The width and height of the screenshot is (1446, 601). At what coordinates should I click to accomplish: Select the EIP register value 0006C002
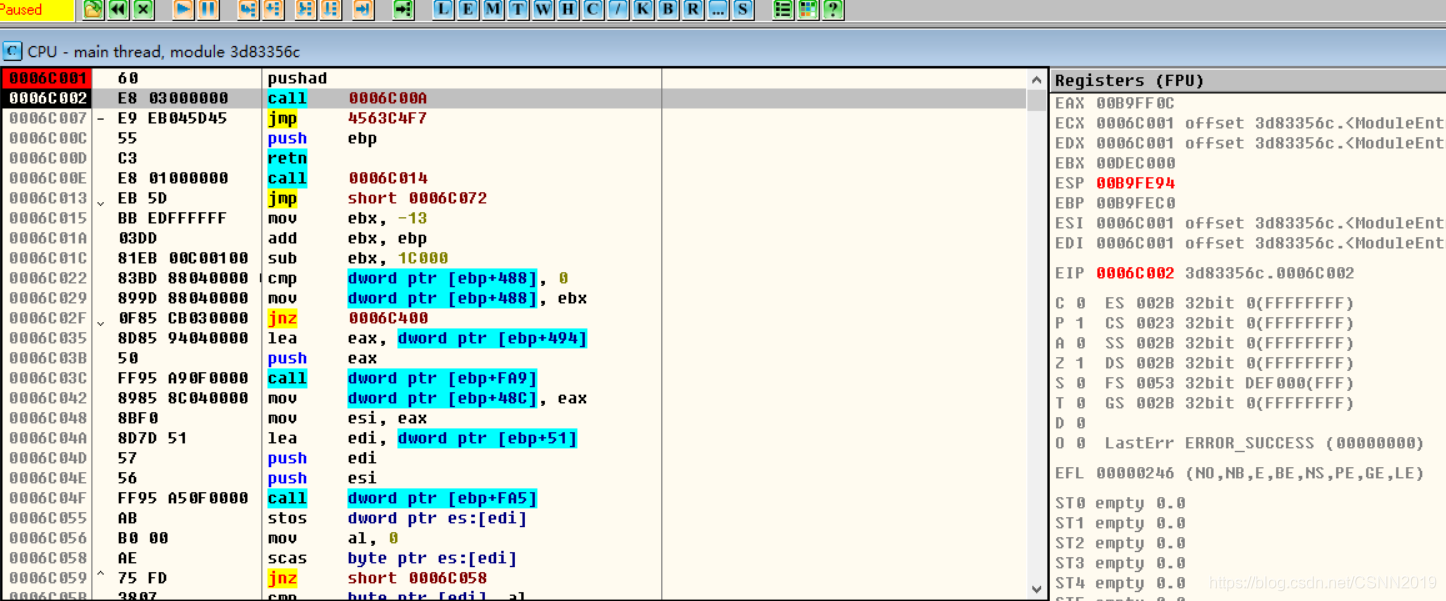click(x=1135, y=273)
